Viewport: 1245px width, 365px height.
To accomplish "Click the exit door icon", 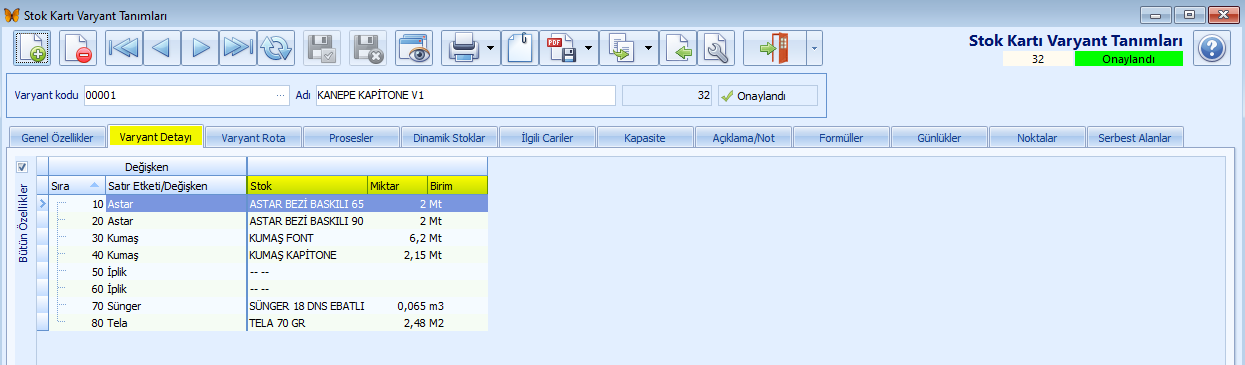I will coord(774,48).
